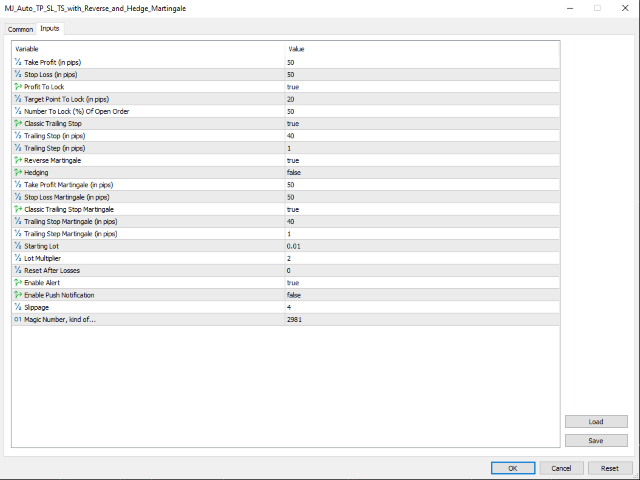The width and height of the screenshot is (640, 480).
Task: Click the Cancel button
Action: (x=561, y=468)
